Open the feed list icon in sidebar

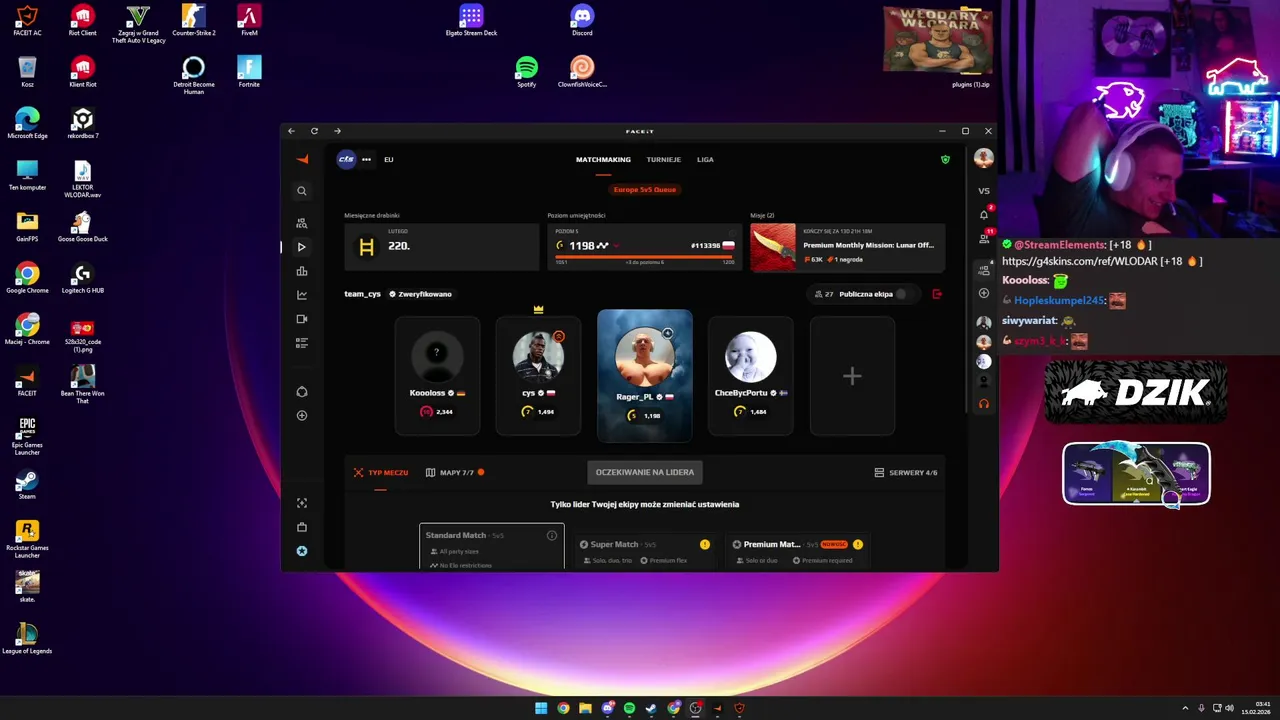point(302,343)
